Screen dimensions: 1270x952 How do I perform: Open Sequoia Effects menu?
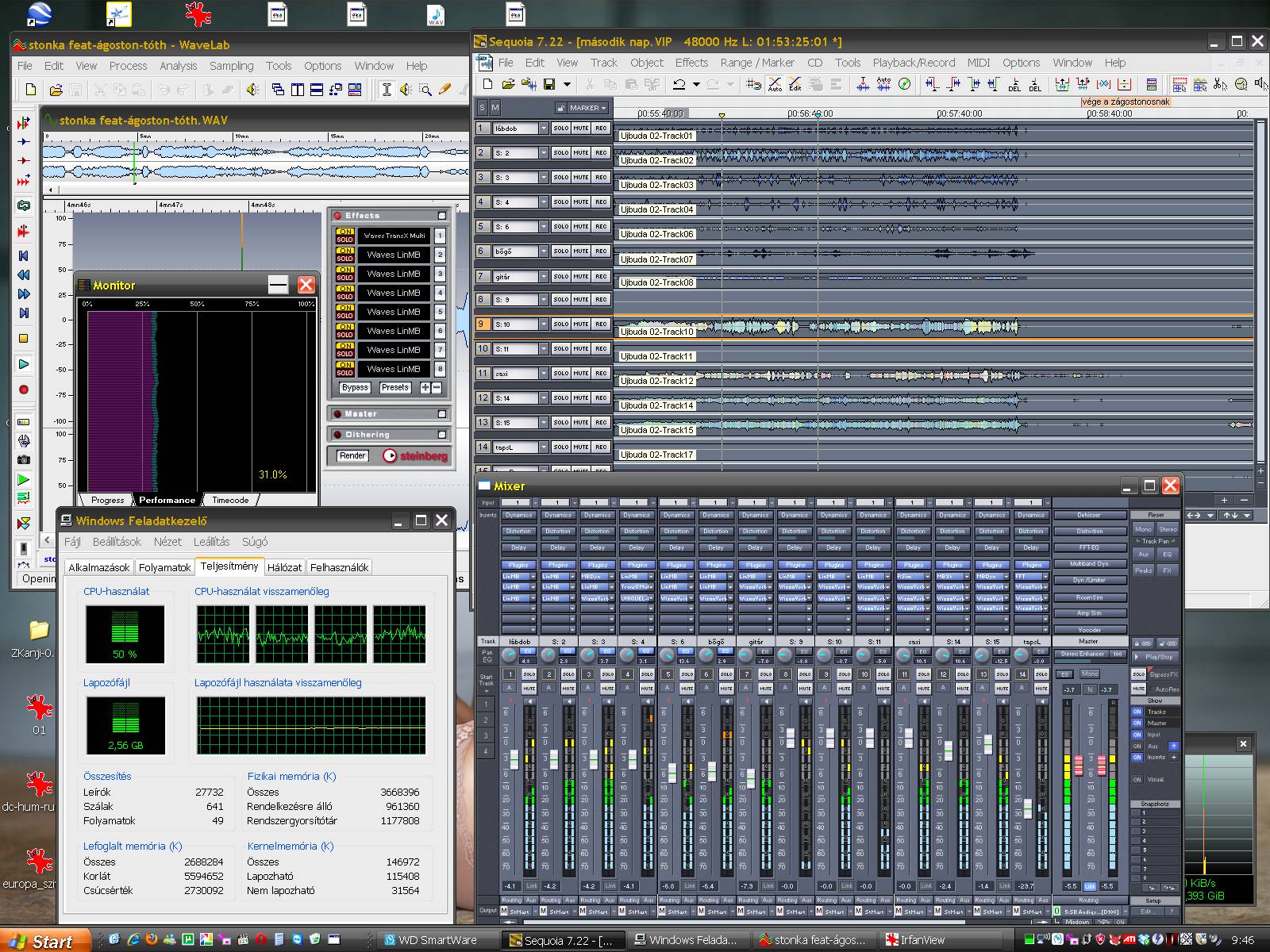pos(691,63)
